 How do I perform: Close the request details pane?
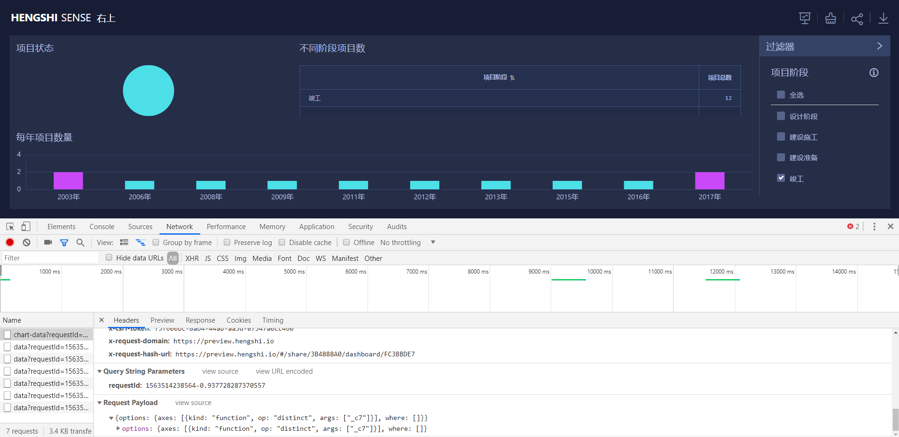point(101,320)
